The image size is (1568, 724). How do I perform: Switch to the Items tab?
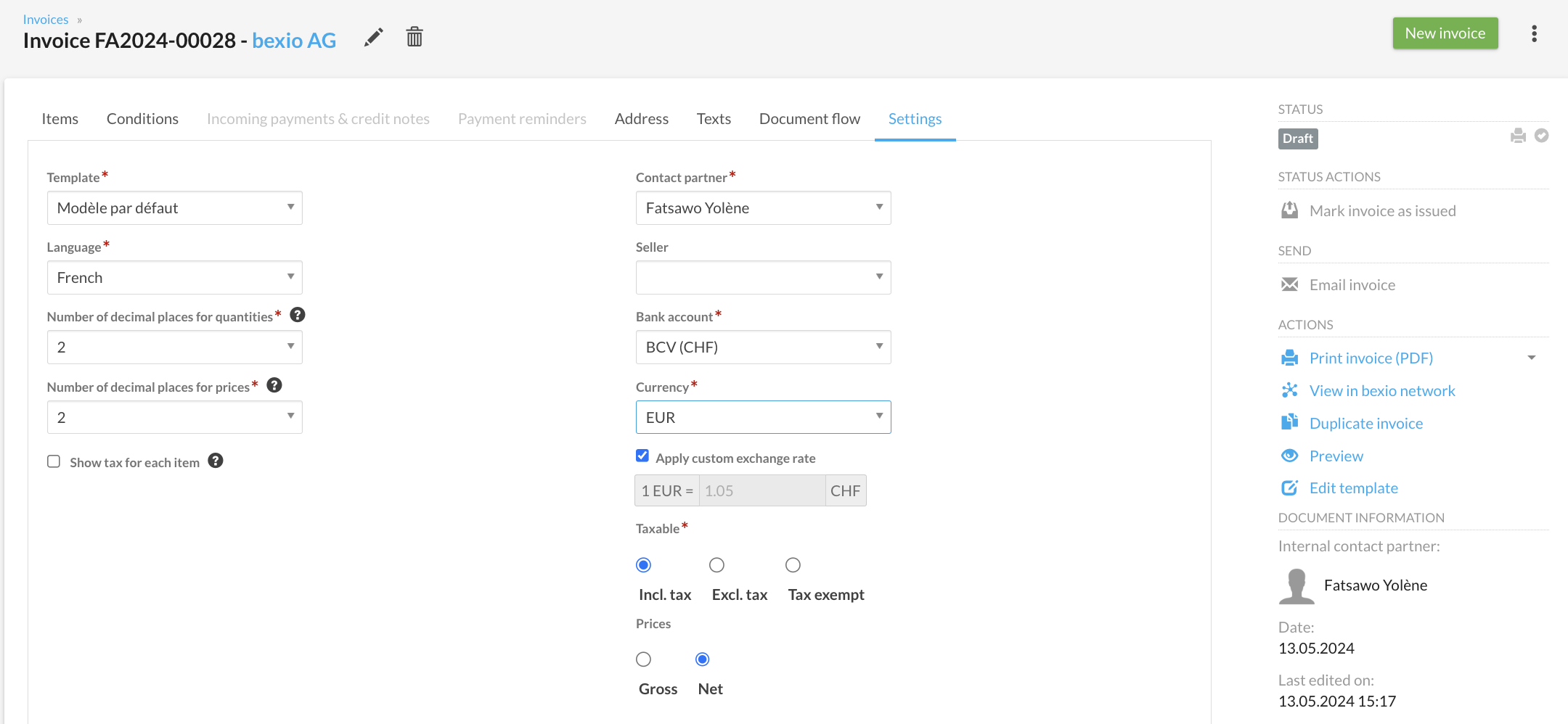60,119
